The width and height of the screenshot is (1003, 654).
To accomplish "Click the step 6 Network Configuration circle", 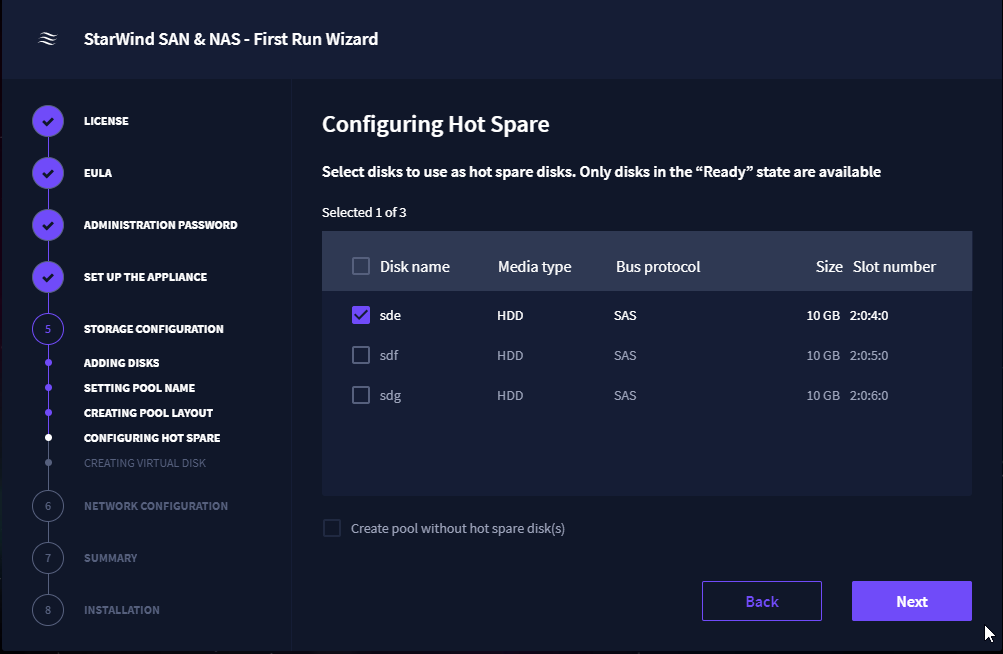I will point(48,506).
